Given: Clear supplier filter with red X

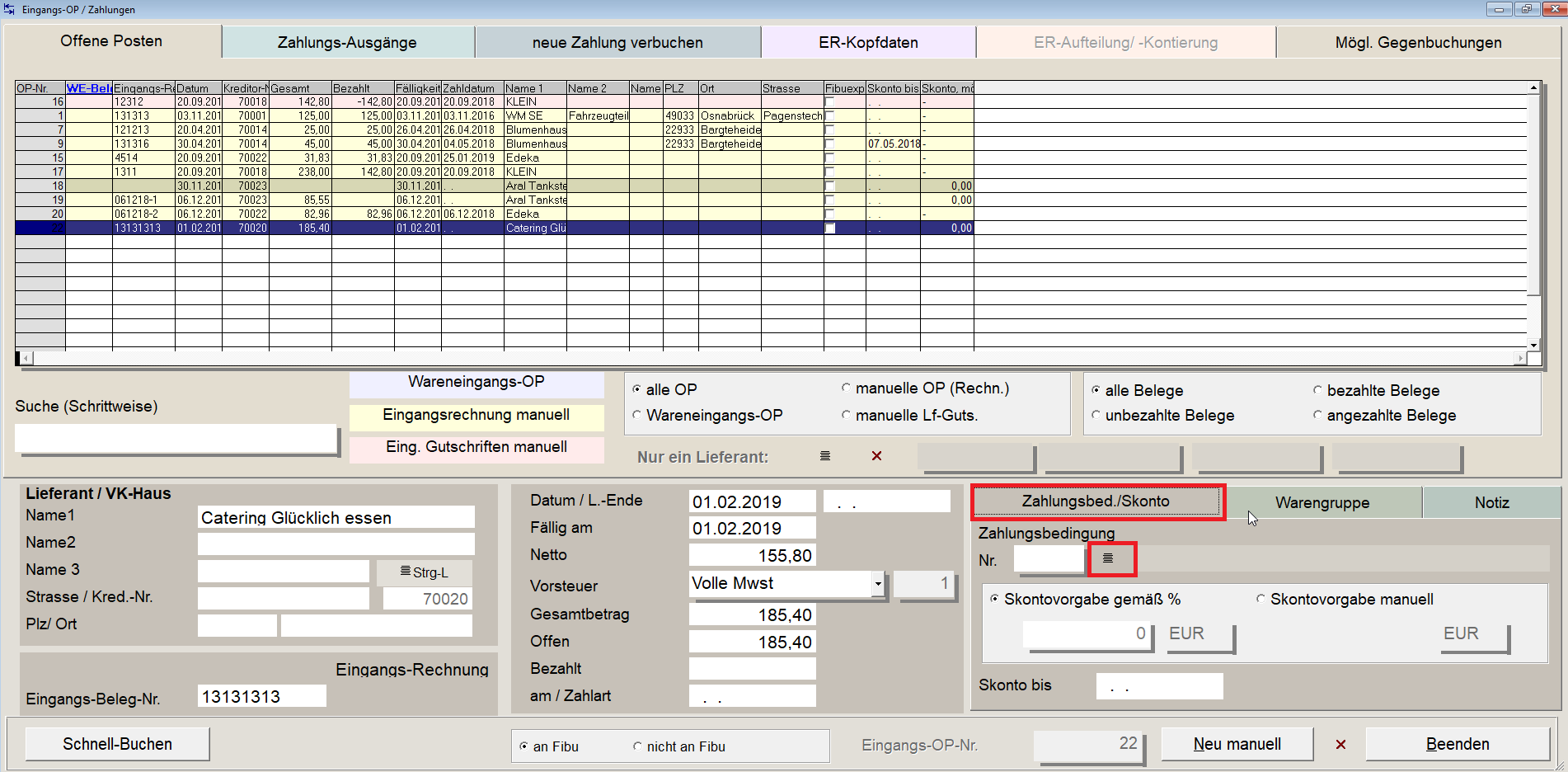Looking at the screenshot, I should click(x=876, y=456).
